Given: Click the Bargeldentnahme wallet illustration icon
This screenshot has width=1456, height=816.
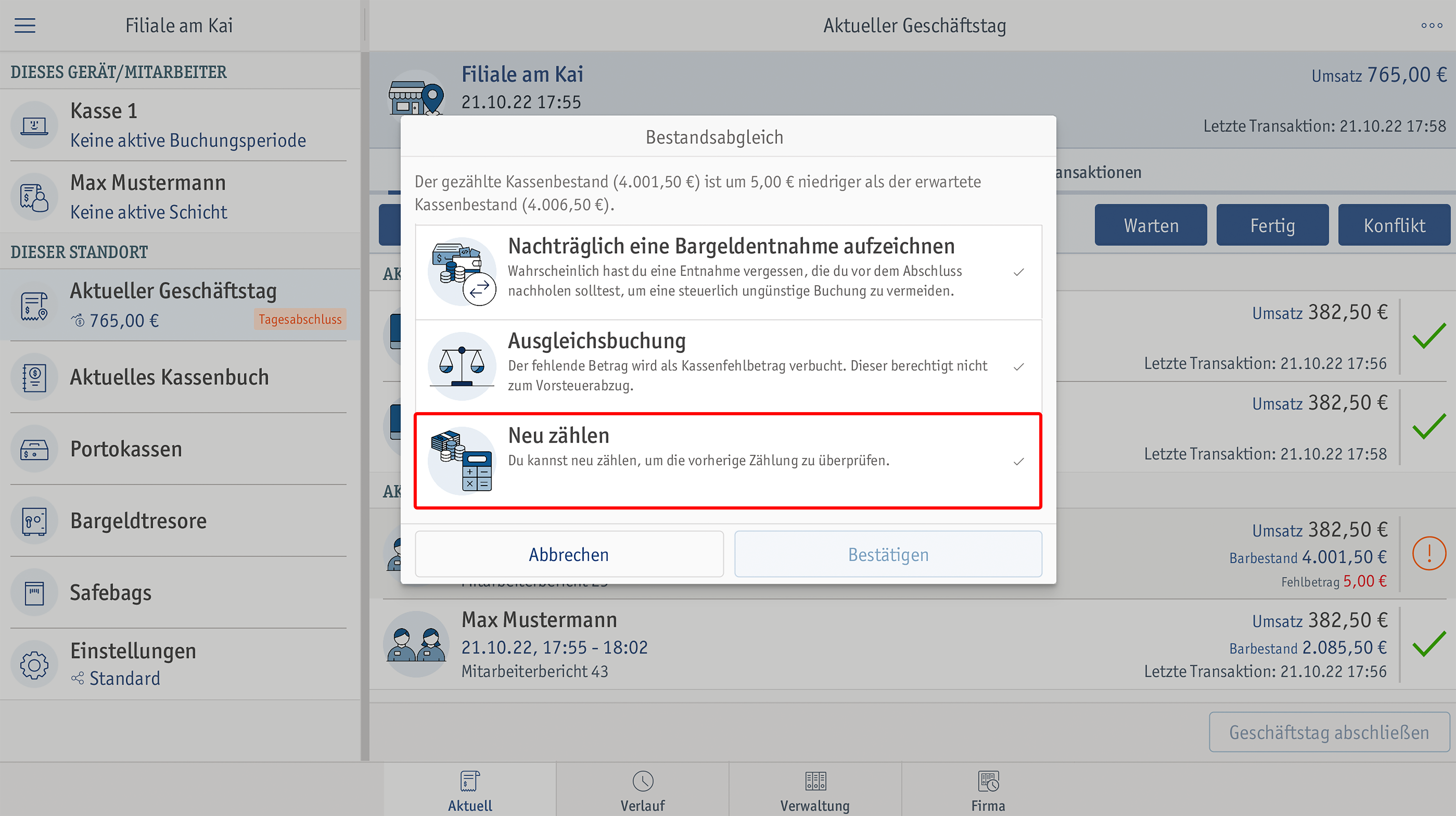Looking at the screenshot, I should (x=462, y=272).
